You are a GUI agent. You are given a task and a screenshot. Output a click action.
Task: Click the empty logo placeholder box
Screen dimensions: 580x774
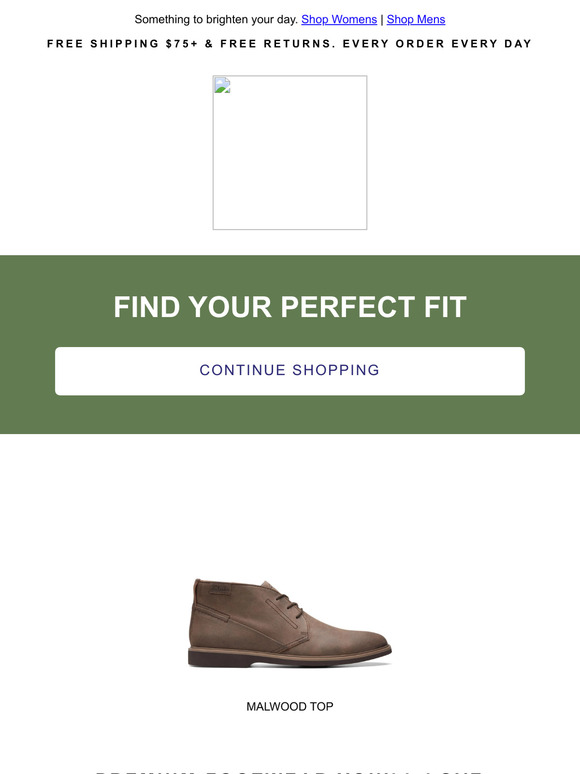290,153
